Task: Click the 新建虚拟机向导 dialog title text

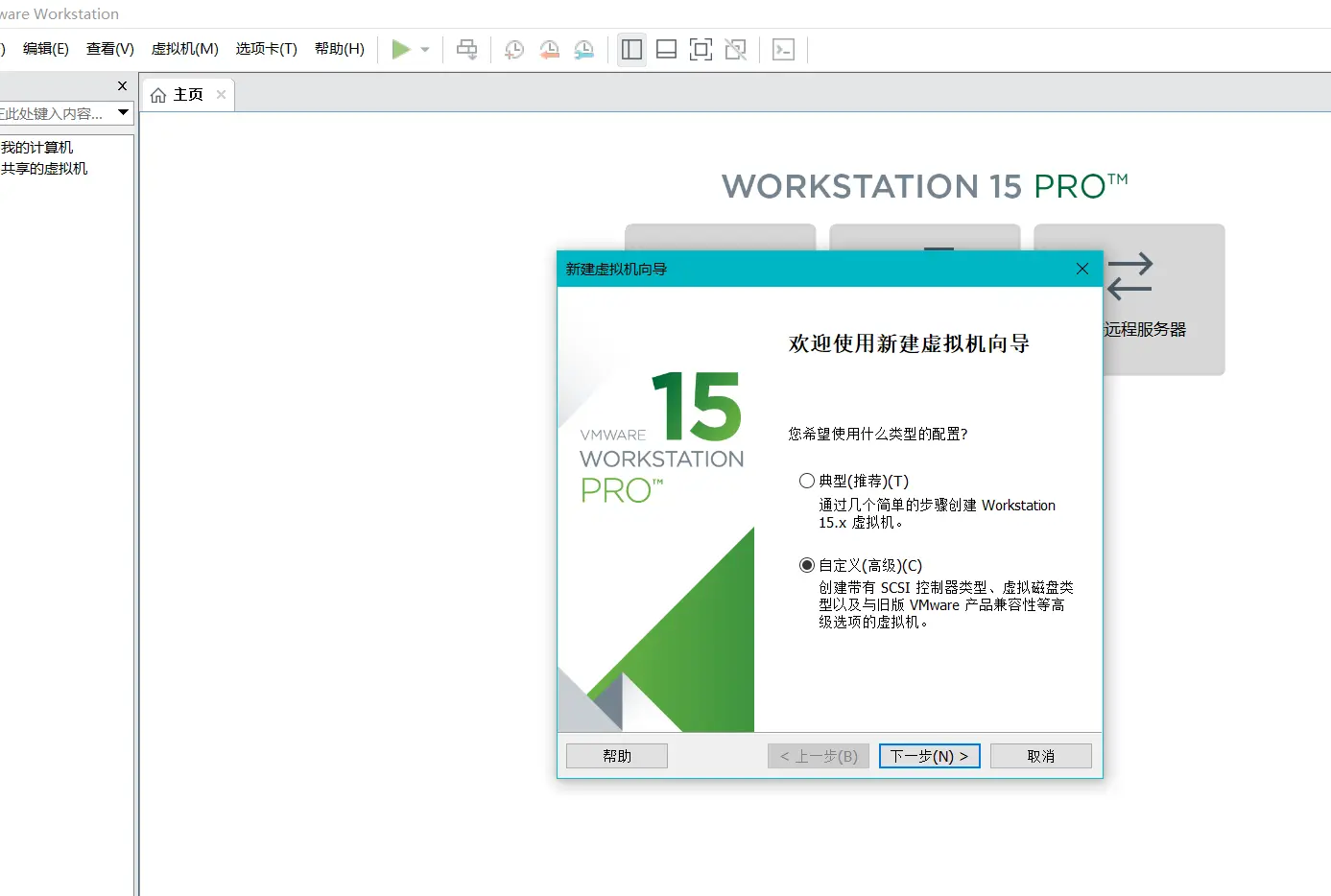Action: click(x=616, y=269)
